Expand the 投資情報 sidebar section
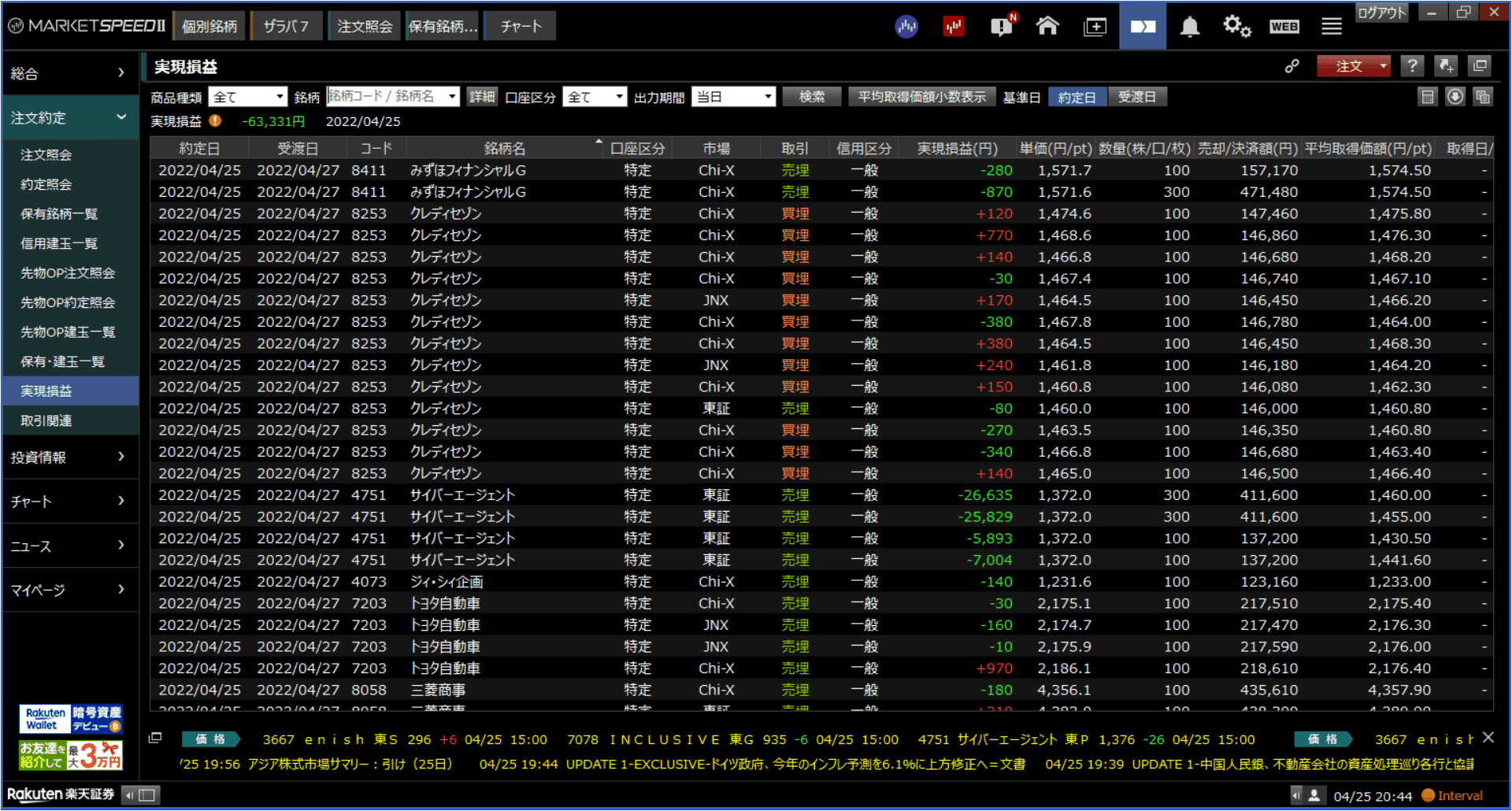1512x811 pixels. tap(69, 457)
